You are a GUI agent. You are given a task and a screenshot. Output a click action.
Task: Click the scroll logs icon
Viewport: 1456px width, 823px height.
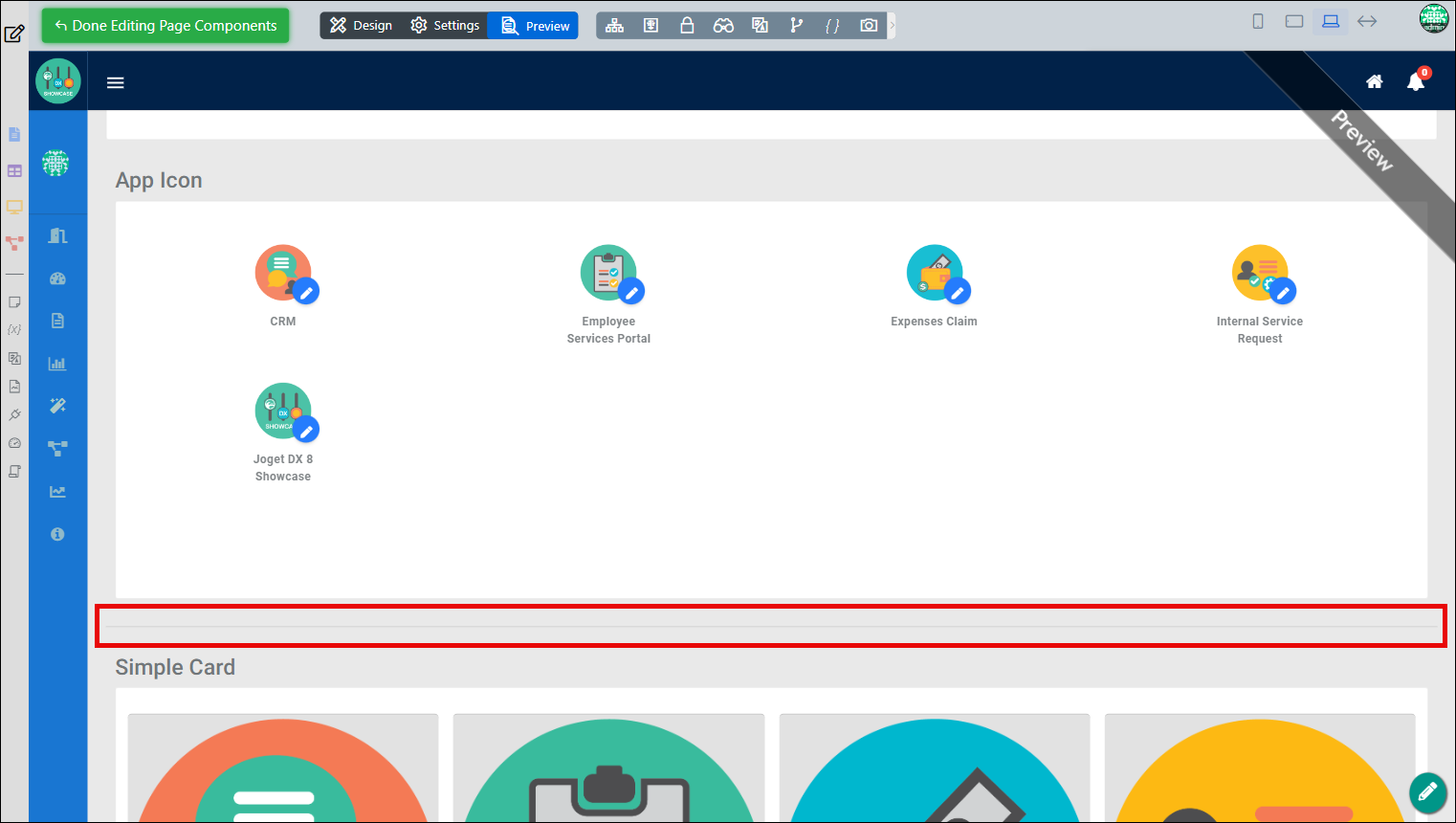(14, 472)
